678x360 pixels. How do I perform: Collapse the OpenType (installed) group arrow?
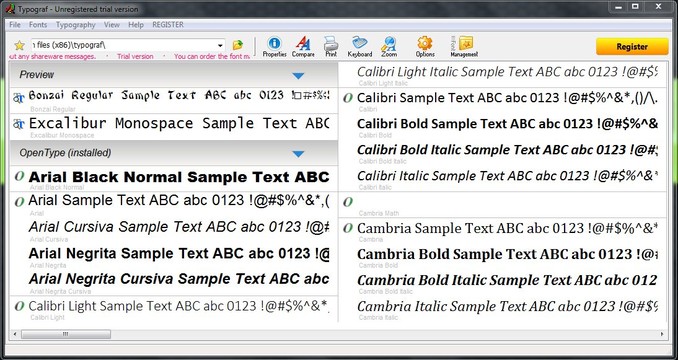pos(298,154)
